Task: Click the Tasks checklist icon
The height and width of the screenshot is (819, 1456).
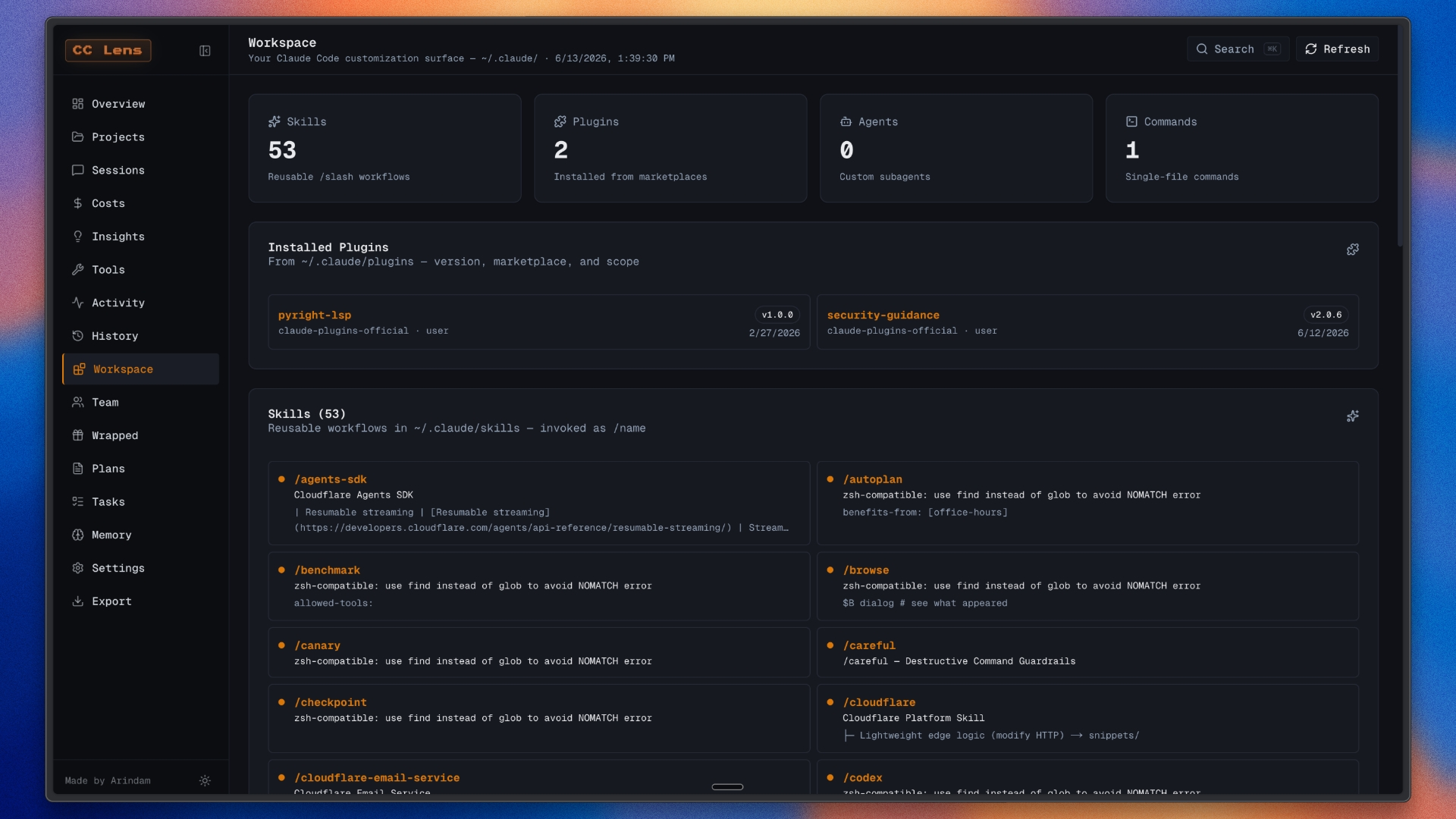Action: 77,502
